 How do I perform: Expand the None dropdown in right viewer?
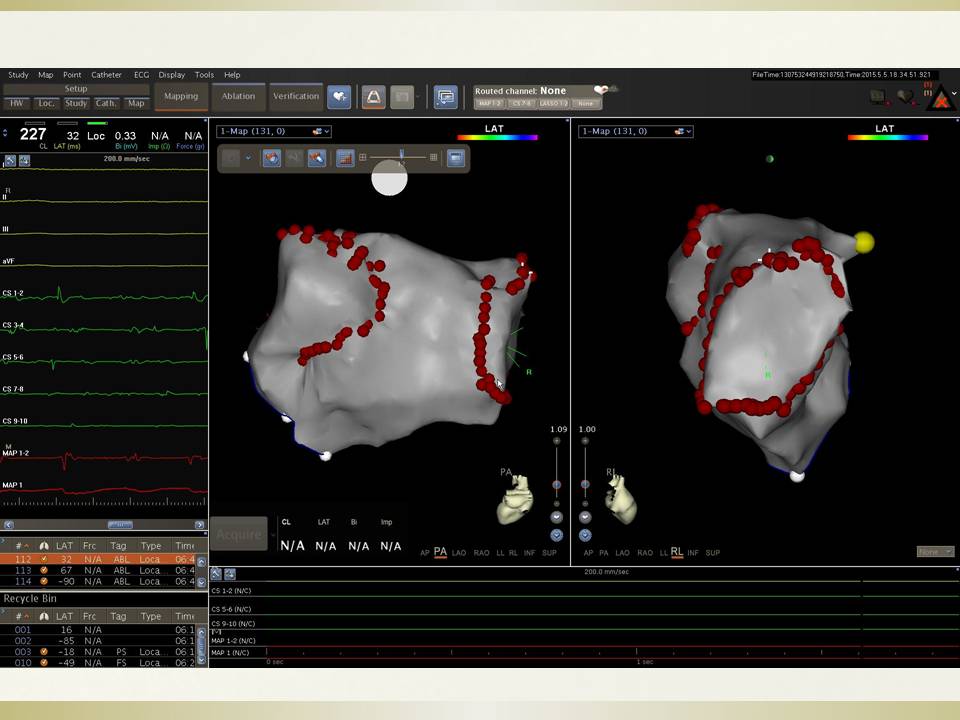coord(935,551)
